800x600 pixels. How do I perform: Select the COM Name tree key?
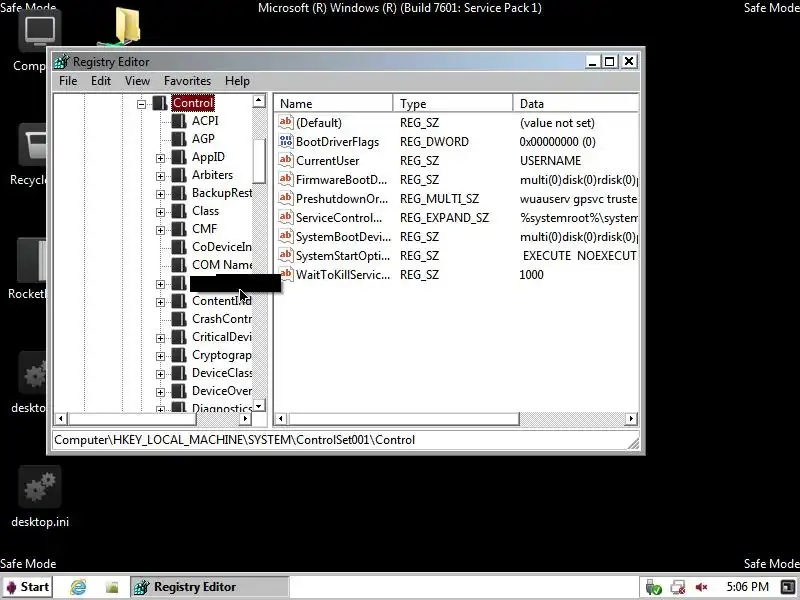point(221,265)
